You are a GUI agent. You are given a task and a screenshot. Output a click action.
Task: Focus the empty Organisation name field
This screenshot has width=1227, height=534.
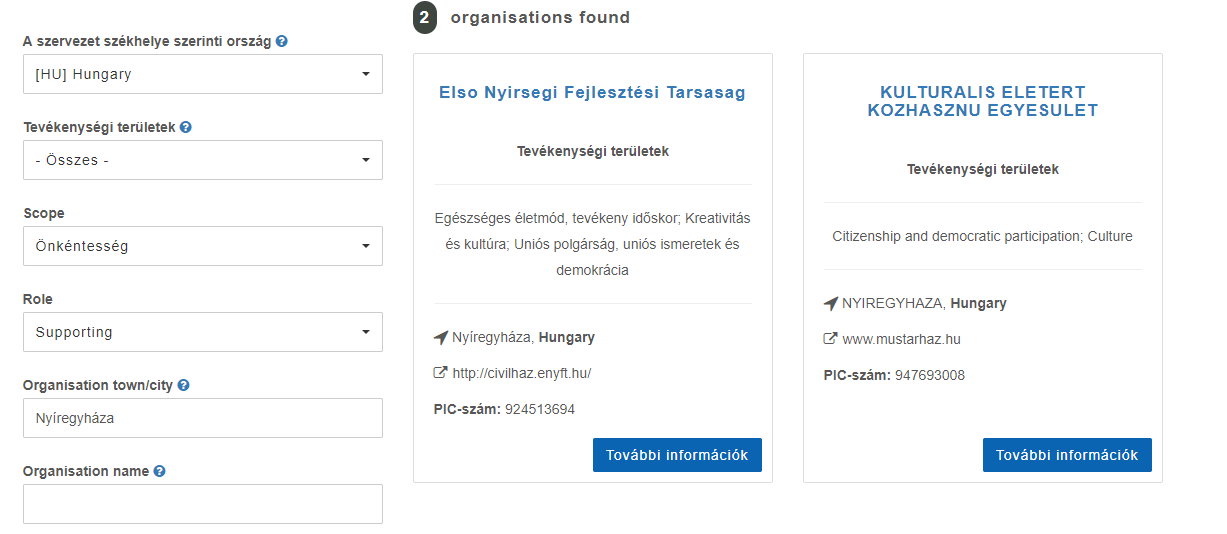[202, 504]
